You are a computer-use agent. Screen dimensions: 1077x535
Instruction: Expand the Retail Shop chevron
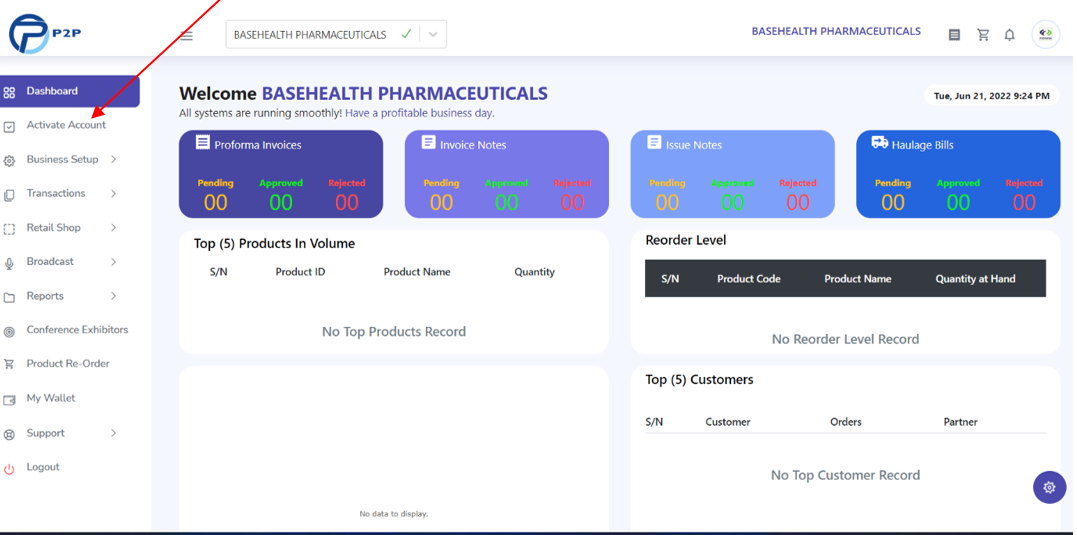[113, 227]
